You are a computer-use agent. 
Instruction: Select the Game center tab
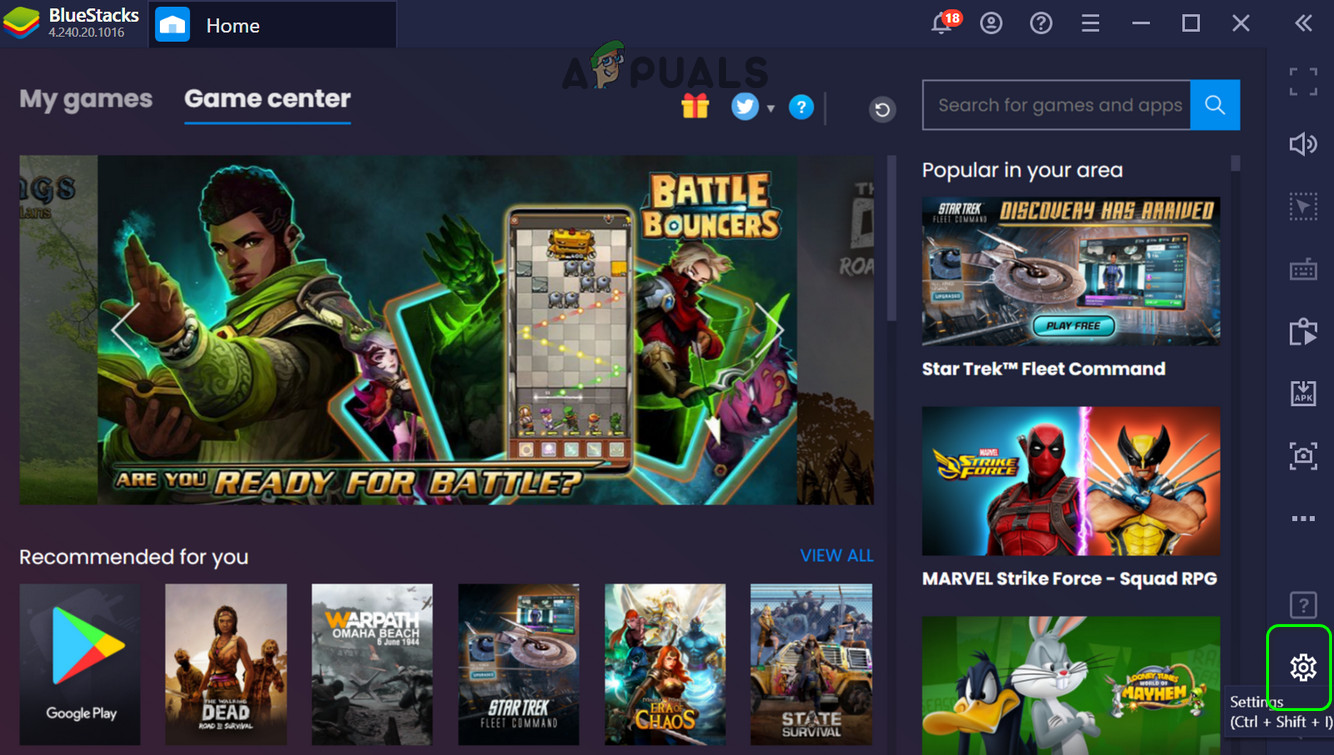(x=267, y=98)
